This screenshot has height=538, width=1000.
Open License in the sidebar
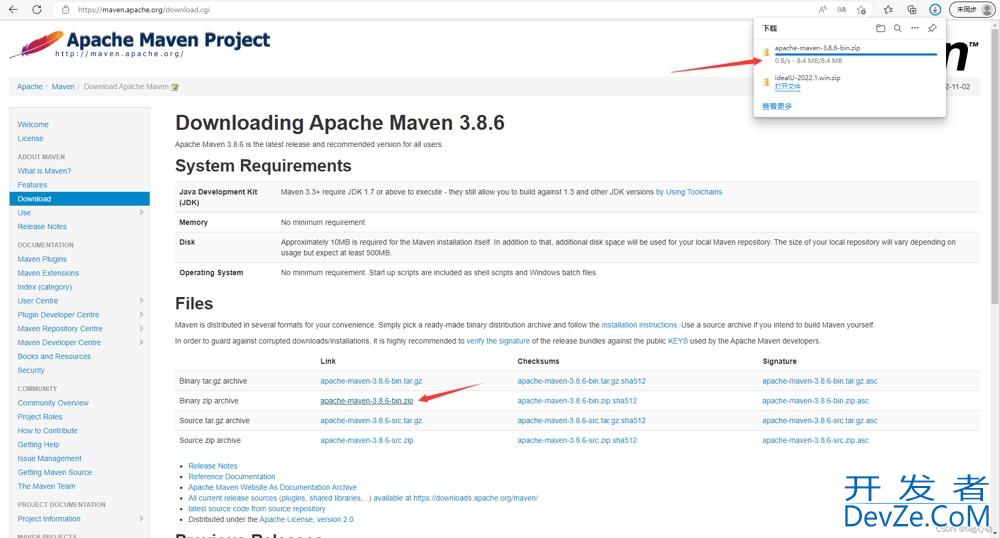pyautogui.click(x=31, y=138)
